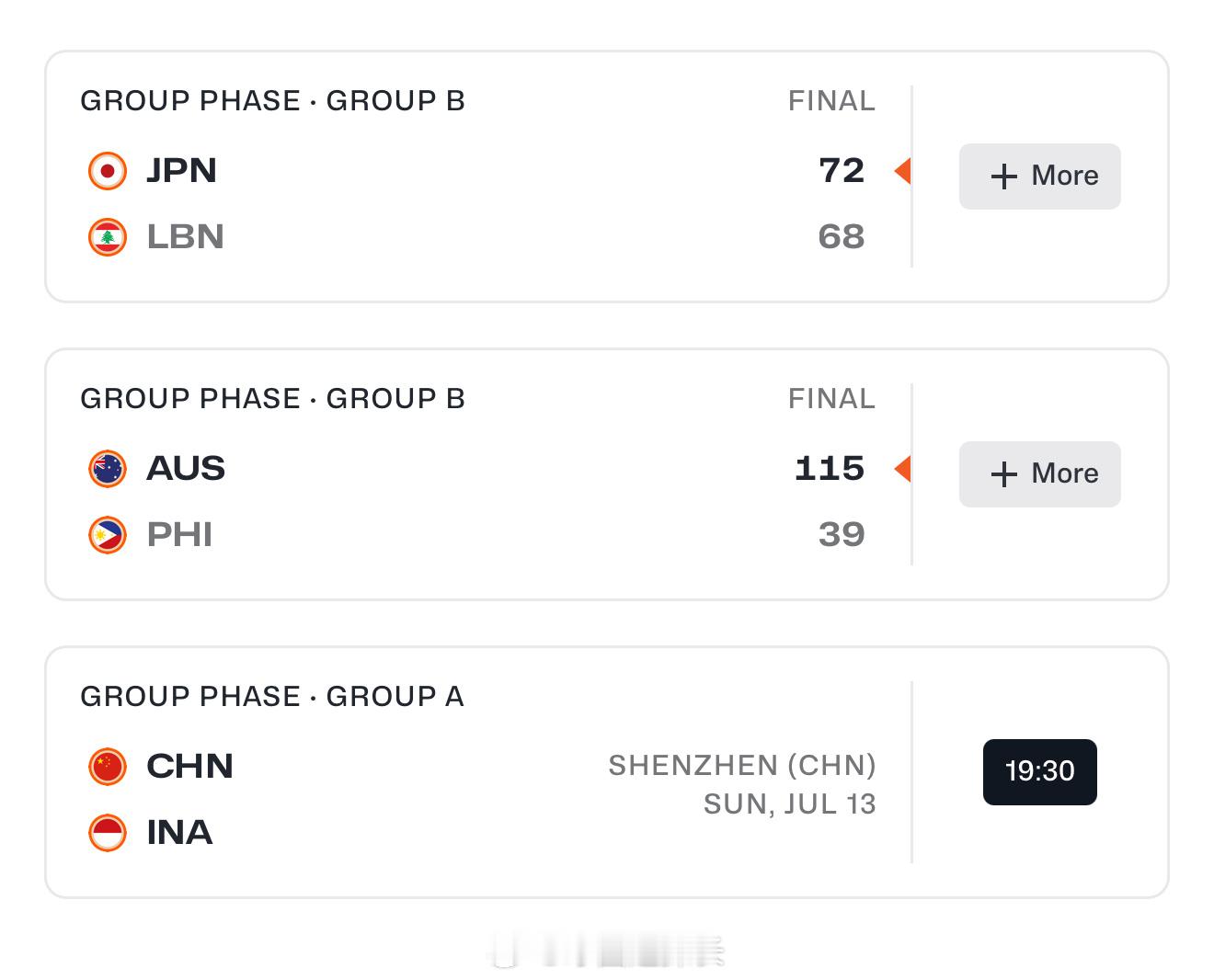Expand More for AUS vs PHI game
Viewport: 1214px width, 980px height.
1039,473
